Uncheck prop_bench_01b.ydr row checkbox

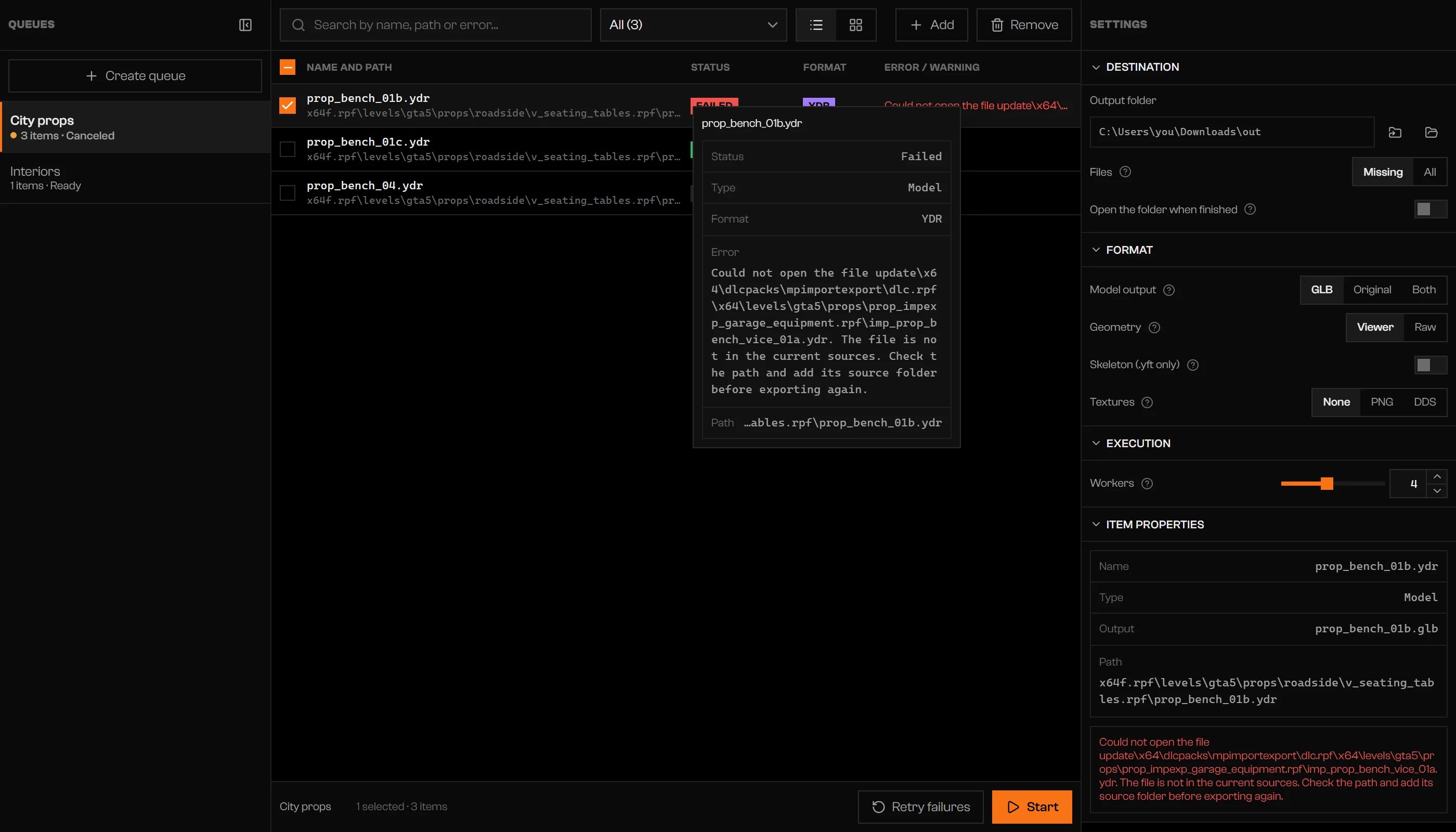288,105
